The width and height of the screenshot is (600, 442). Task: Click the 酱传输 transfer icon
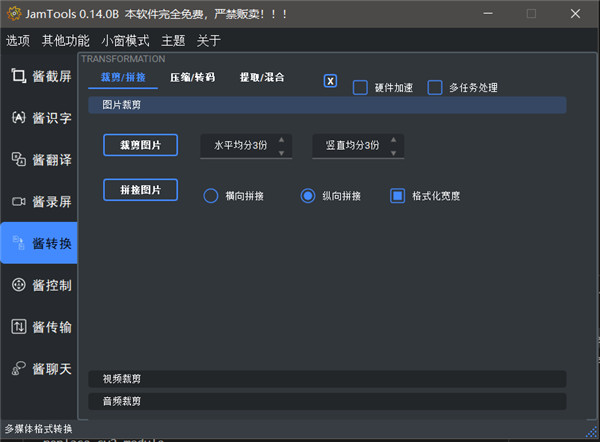(18, 327)
